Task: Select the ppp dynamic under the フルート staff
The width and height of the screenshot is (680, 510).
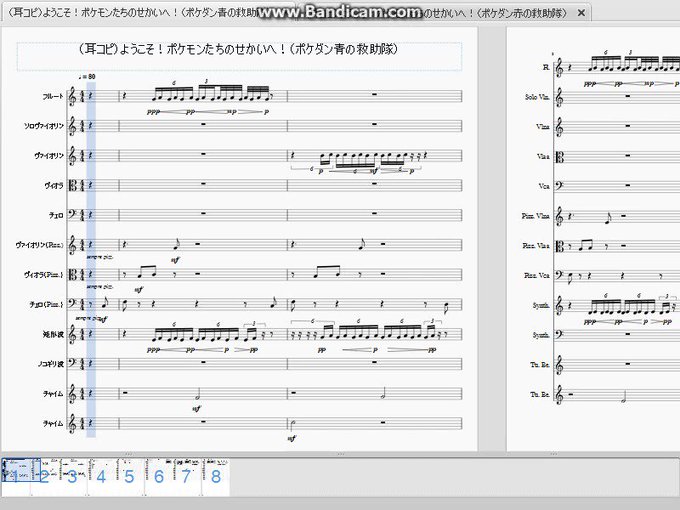Action: [x=153, y=112]
